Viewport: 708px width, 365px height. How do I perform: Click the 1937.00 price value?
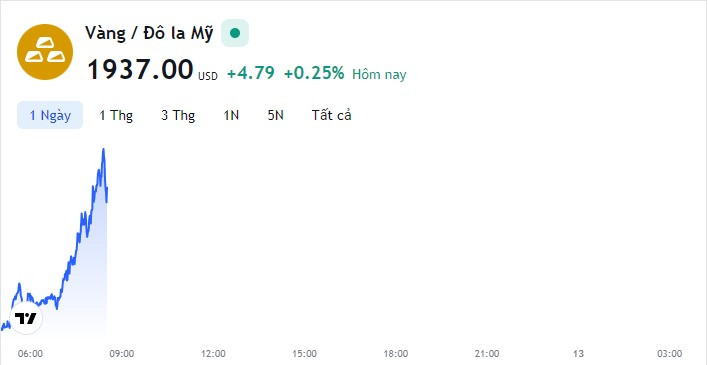pyautogui.click(x=140, y=70)
